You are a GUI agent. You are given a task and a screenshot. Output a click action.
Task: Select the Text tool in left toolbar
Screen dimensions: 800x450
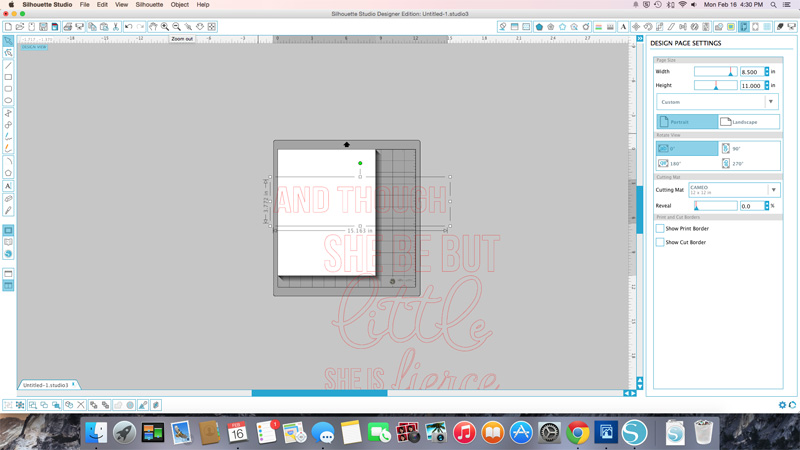click(8, 186)
